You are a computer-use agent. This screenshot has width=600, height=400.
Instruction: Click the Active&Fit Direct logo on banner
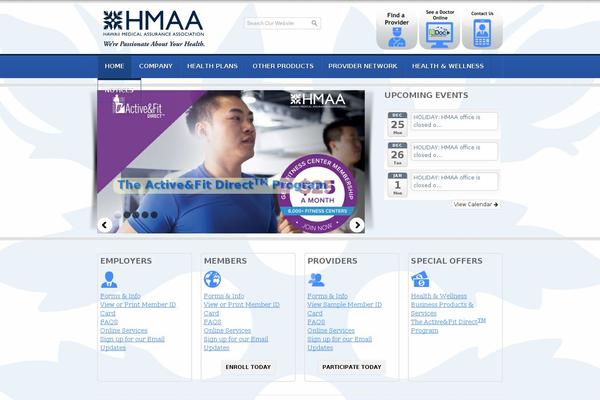[139, 106]
